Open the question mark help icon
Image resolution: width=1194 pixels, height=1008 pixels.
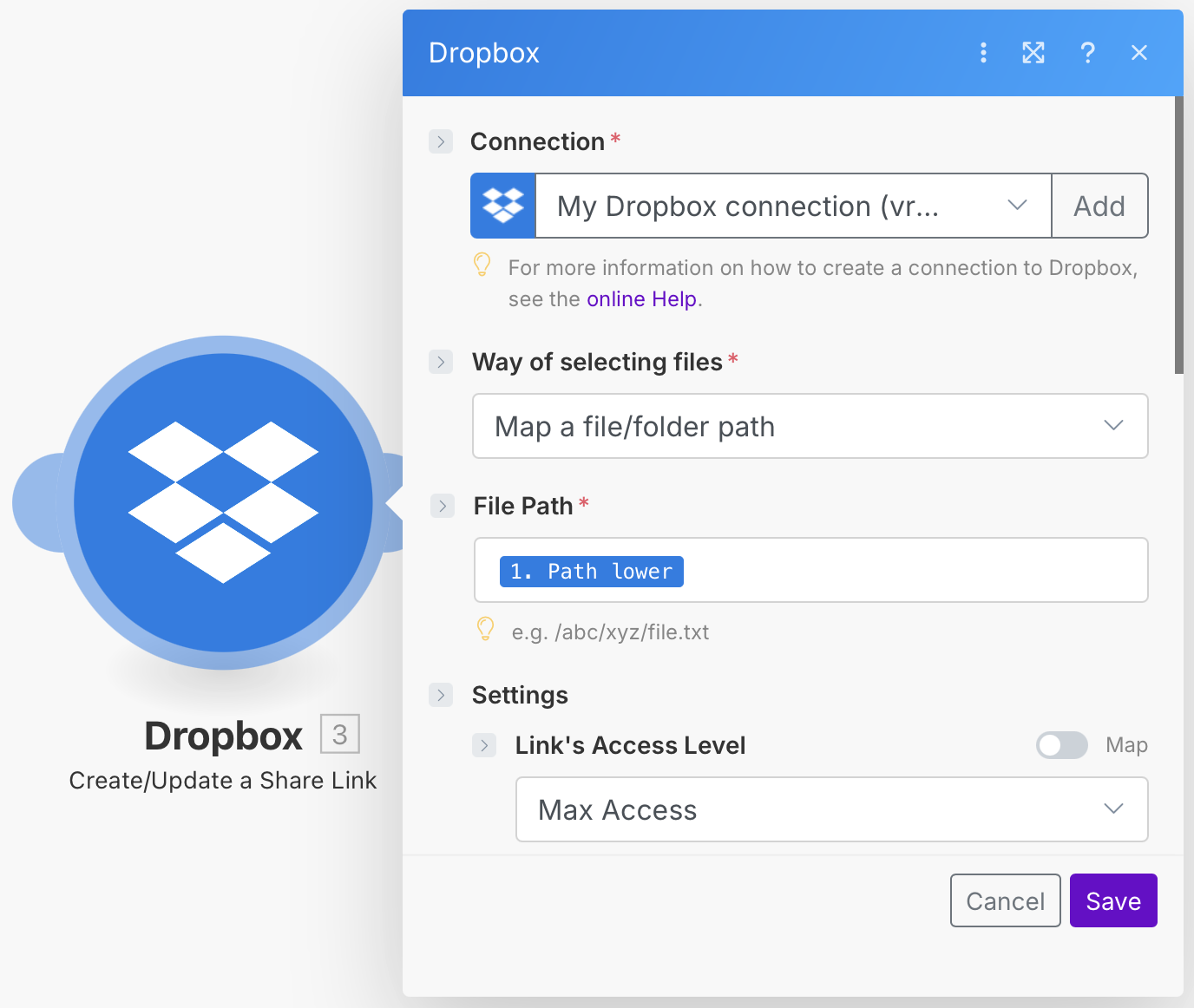tap(1087, 53)
